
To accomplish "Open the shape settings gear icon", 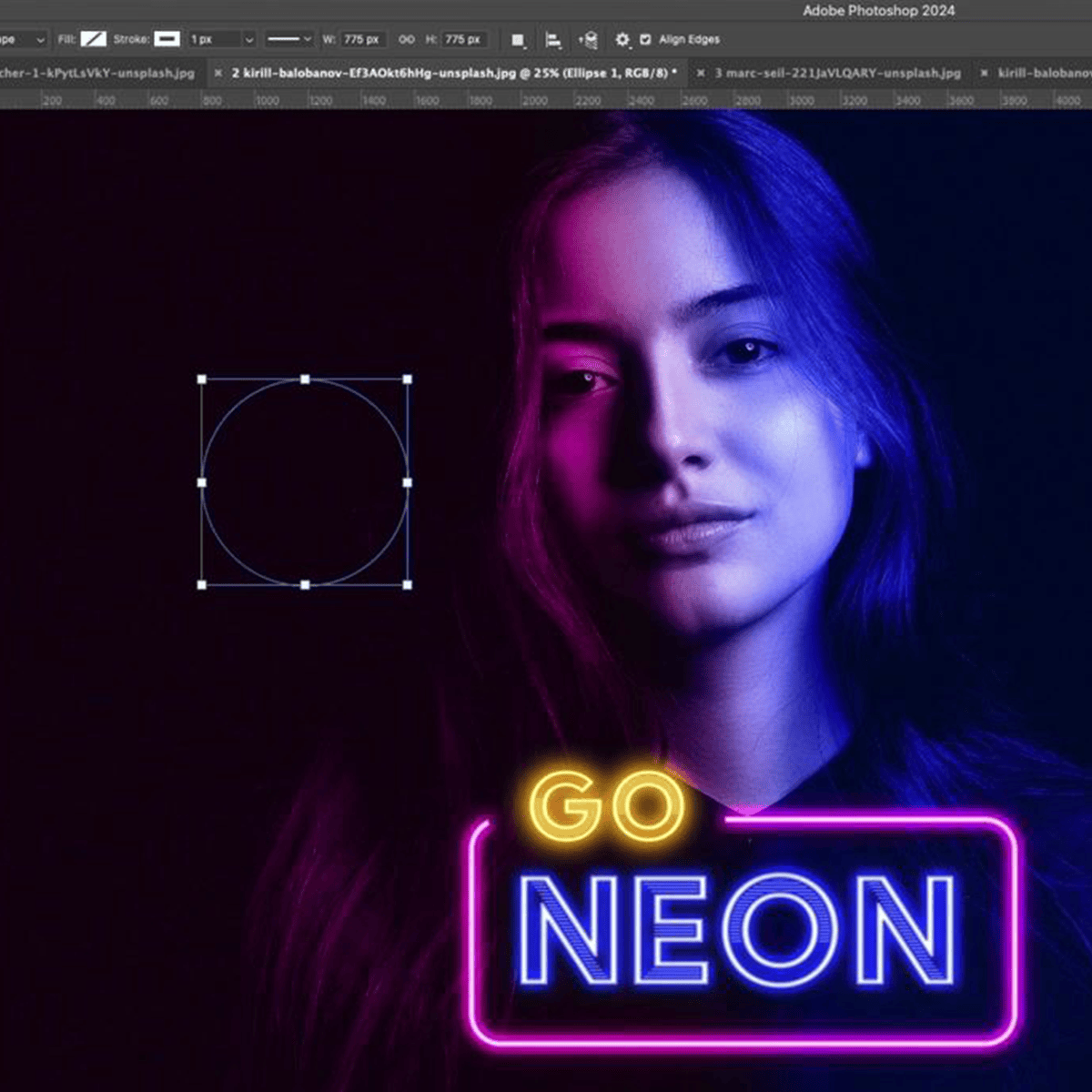I will (622, 39).
